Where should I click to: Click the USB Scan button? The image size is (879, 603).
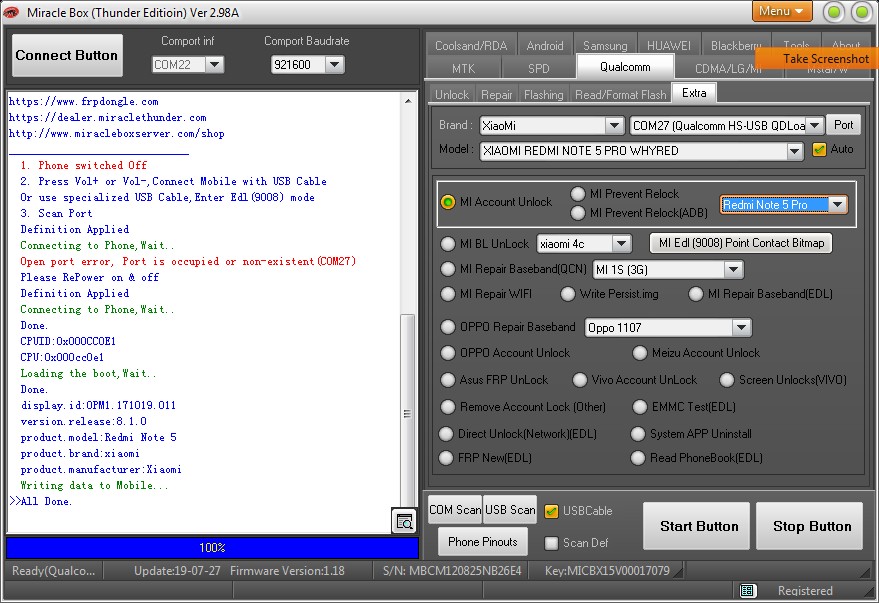pos(510,509)
